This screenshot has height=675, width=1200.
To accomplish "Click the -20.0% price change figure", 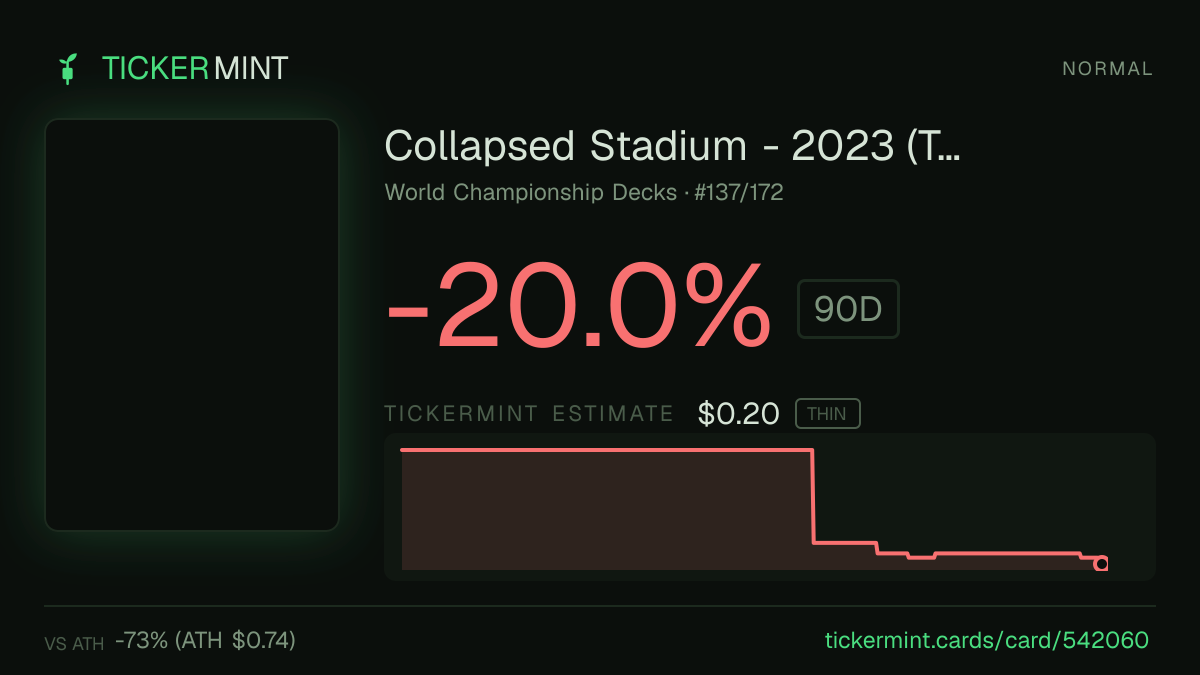I will tap(578, 304).
